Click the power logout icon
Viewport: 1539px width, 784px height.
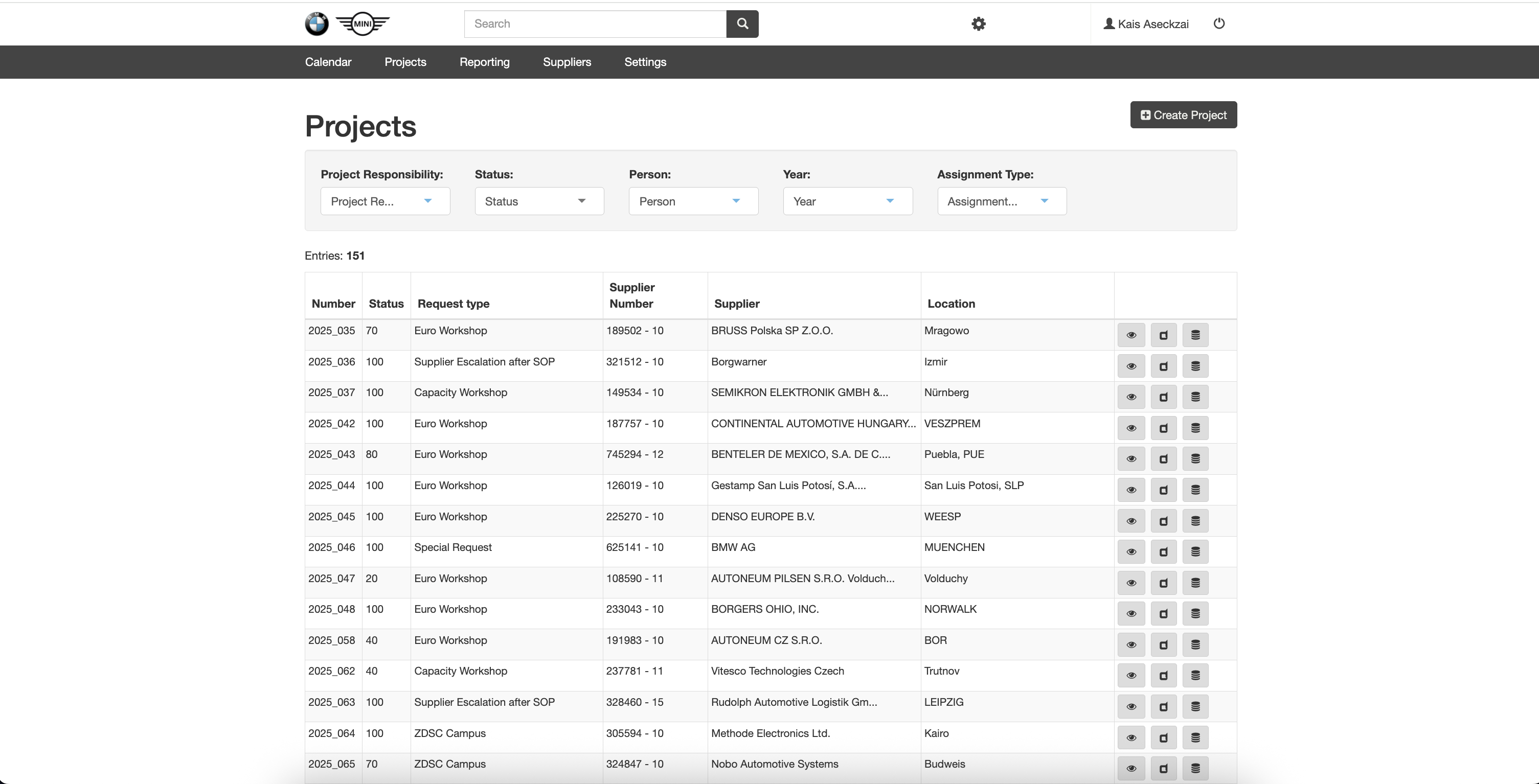click(x=1219, y=24)
